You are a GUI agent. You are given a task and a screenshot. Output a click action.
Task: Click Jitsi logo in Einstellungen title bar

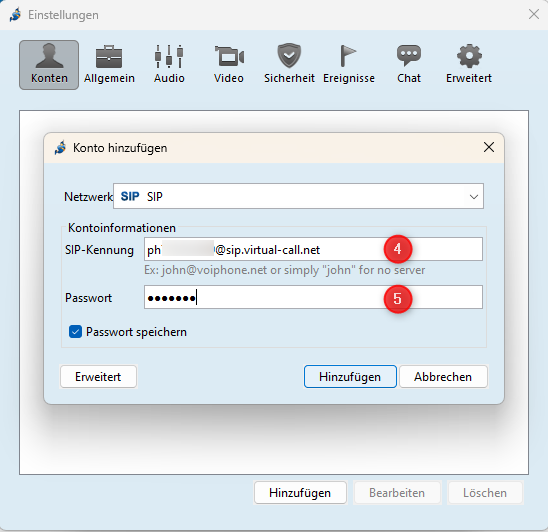15,15
